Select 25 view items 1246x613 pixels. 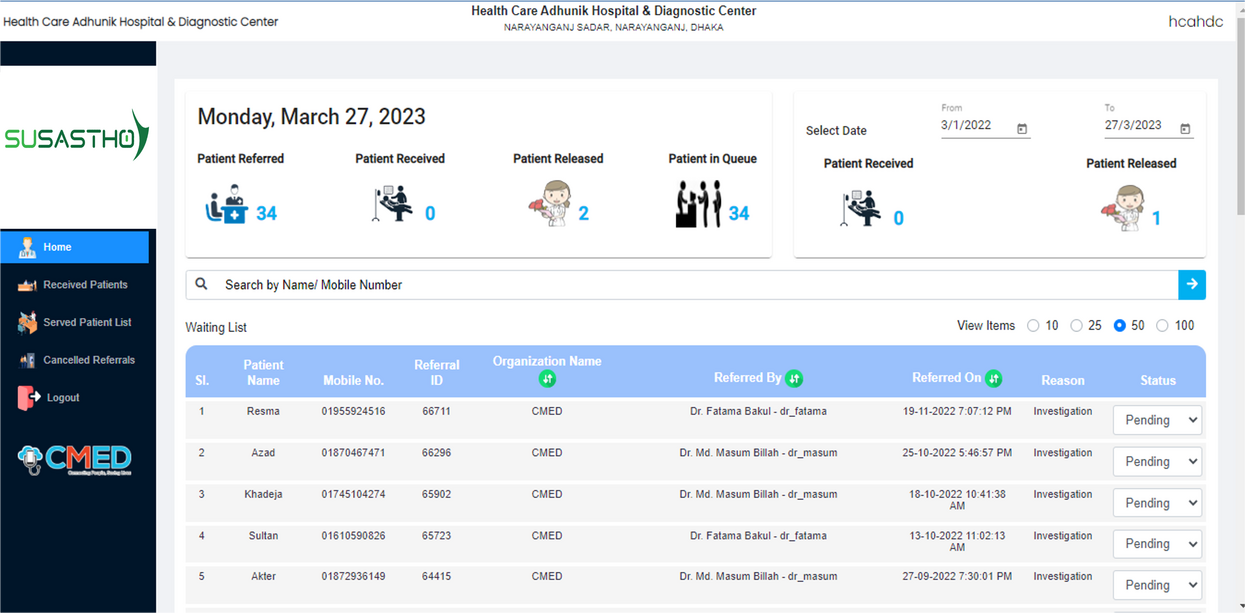tap(1076, 325)
